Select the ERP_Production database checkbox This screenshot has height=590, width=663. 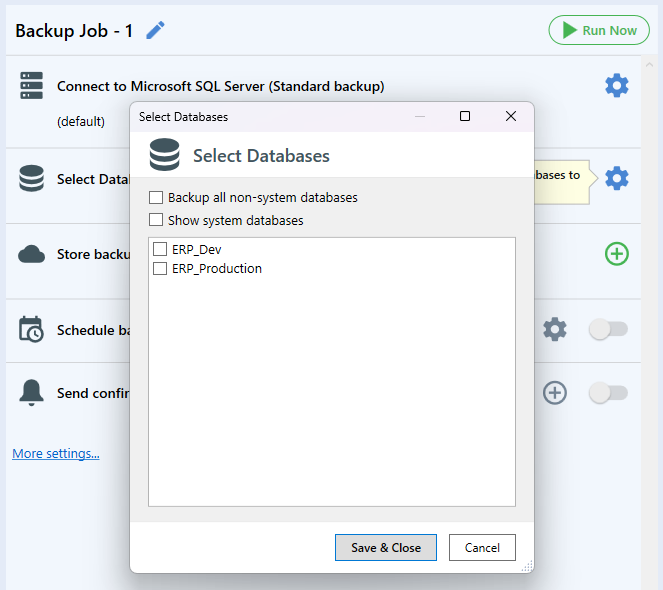click(x=160, y=268)
